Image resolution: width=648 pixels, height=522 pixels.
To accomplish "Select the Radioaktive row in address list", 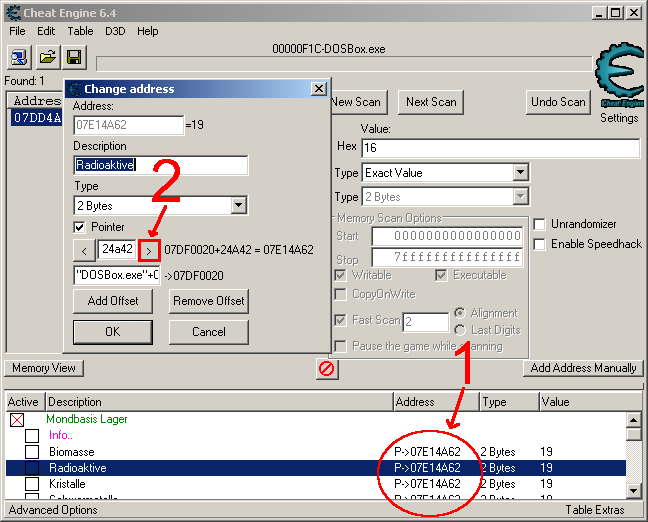I will pyautogui.click(x=316, y=468).
